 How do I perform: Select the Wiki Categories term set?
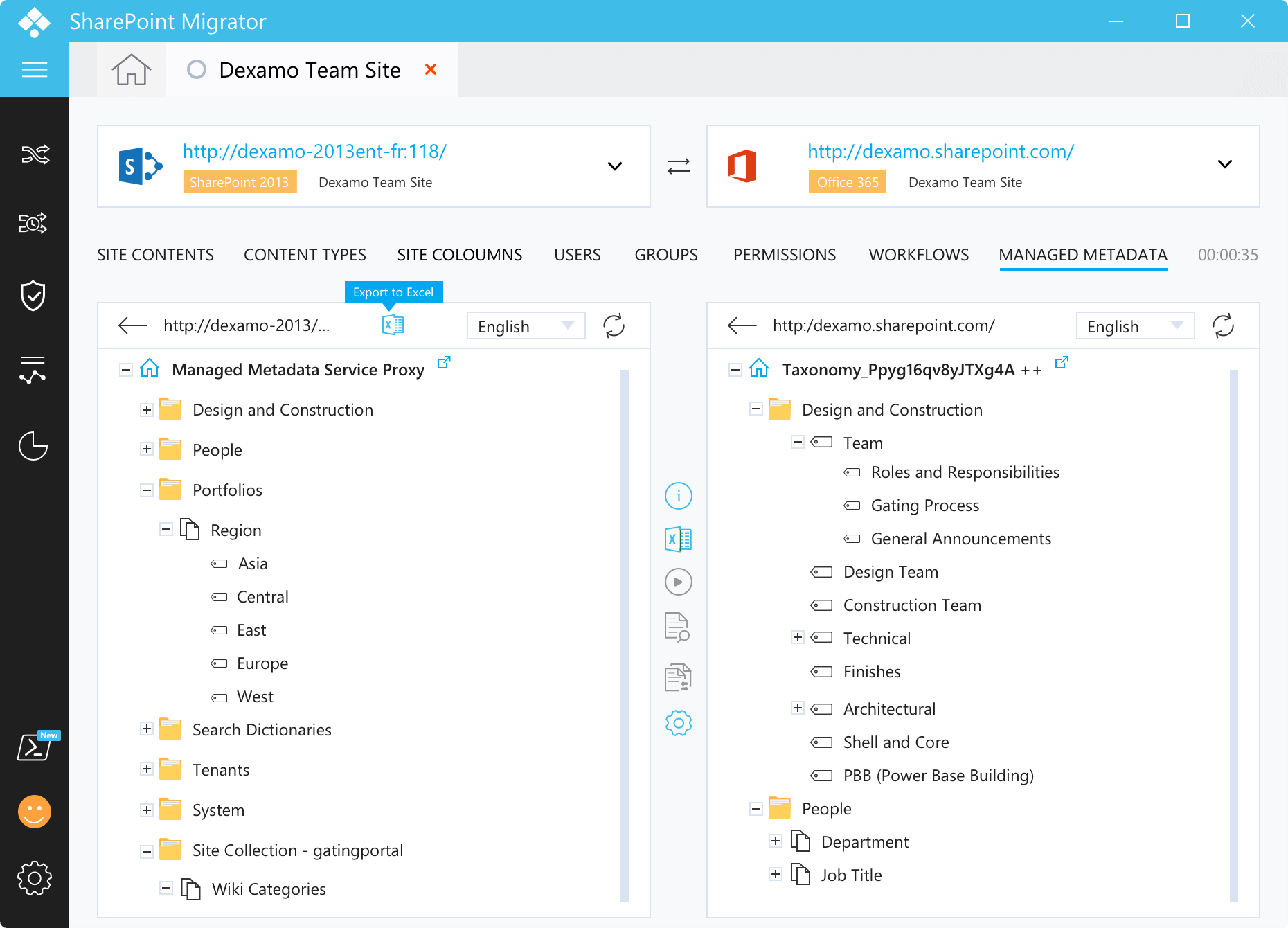pos(269,889)
